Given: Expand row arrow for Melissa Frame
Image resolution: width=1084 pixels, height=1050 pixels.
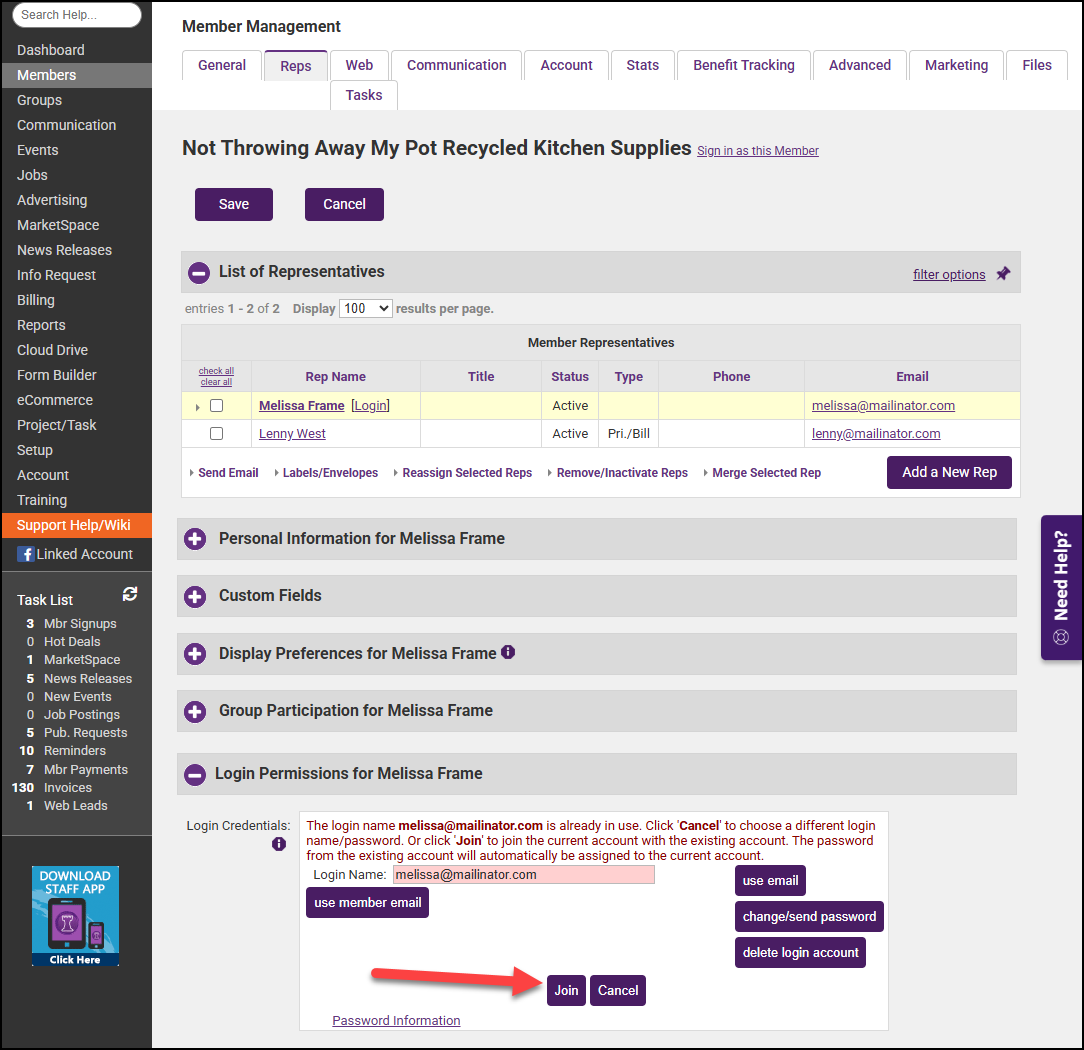Looking at the screenshot, I should pos(198,407).
